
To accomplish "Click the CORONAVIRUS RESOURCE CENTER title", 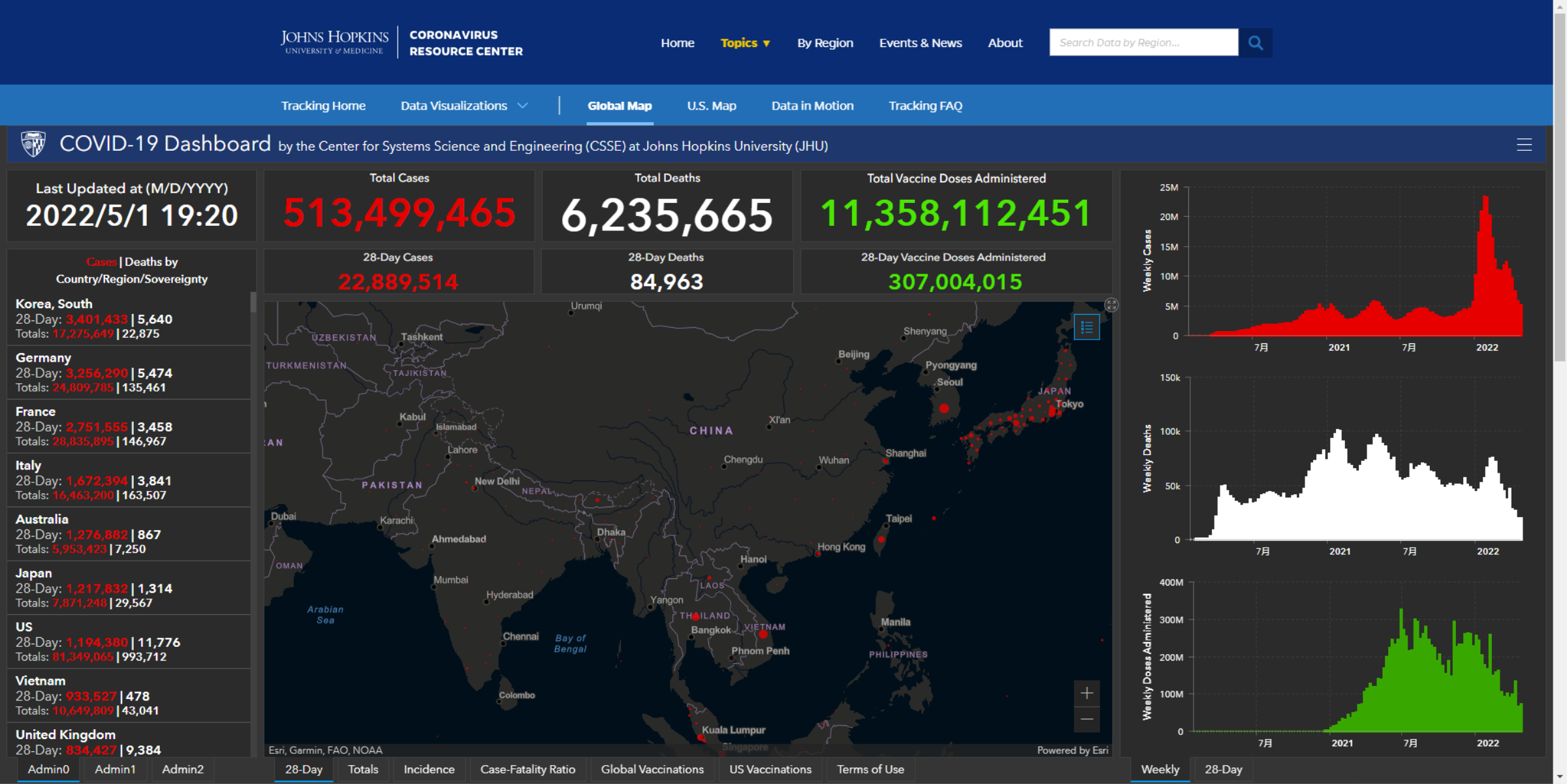I will pyautogui.click(x=466, y=43).
